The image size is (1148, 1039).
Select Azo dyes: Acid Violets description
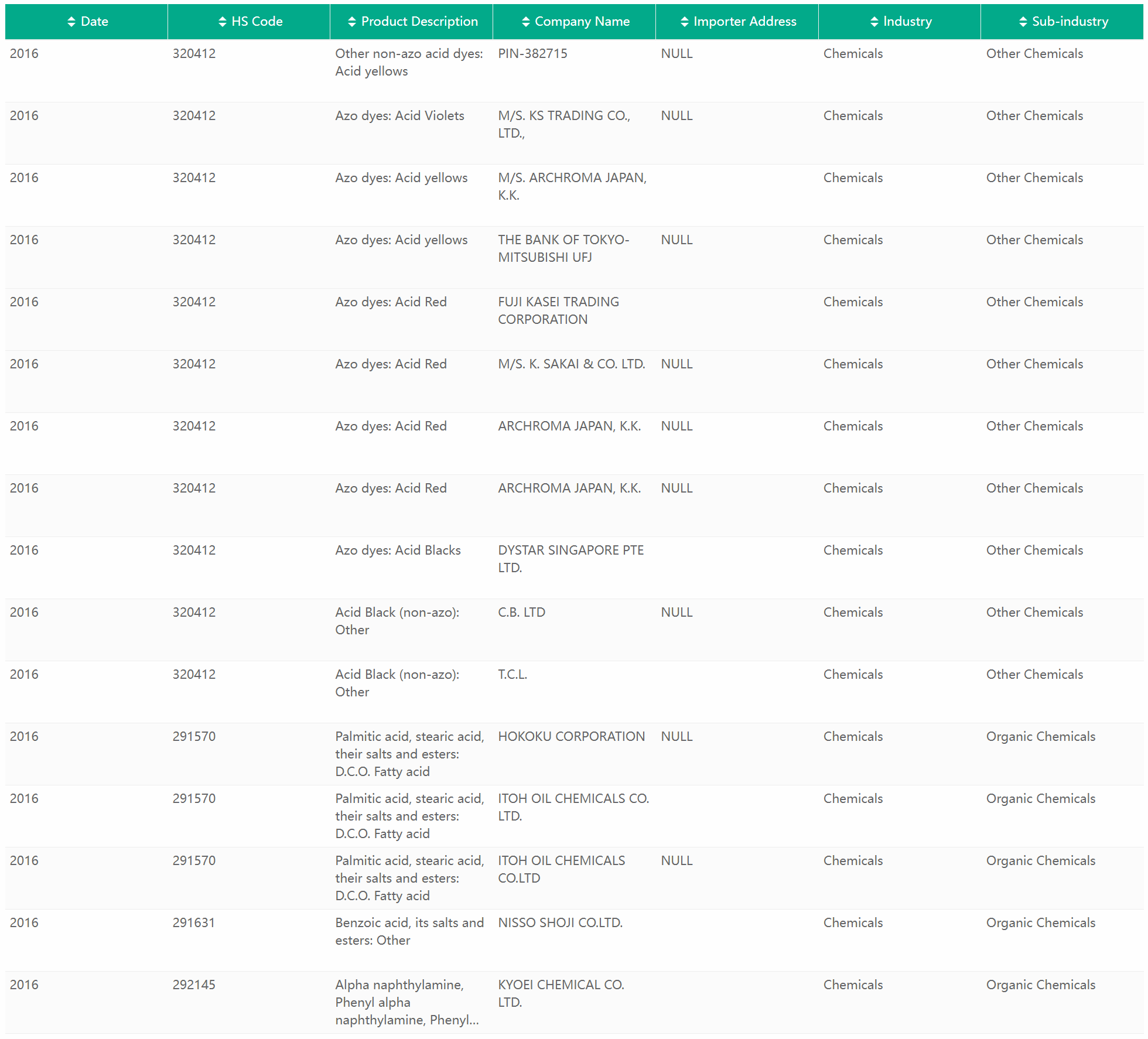pyautogui.click(x=399, y=115)
